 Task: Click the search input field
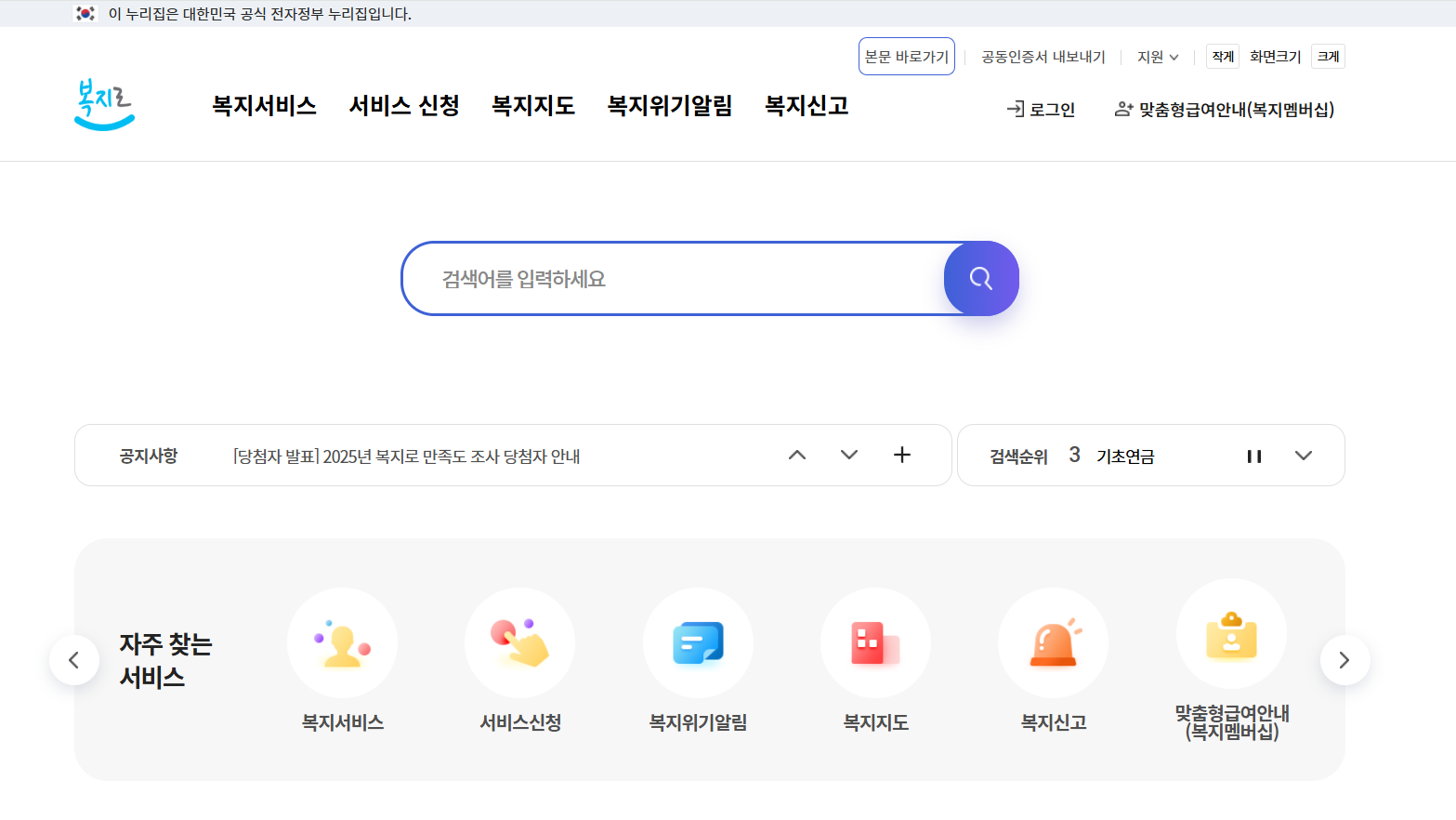click(669, 278)
